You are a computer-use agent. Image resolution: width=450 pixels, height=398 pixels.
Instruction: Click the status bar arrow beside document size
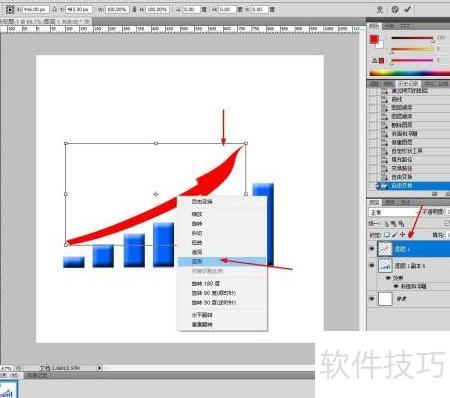point(99,368)
